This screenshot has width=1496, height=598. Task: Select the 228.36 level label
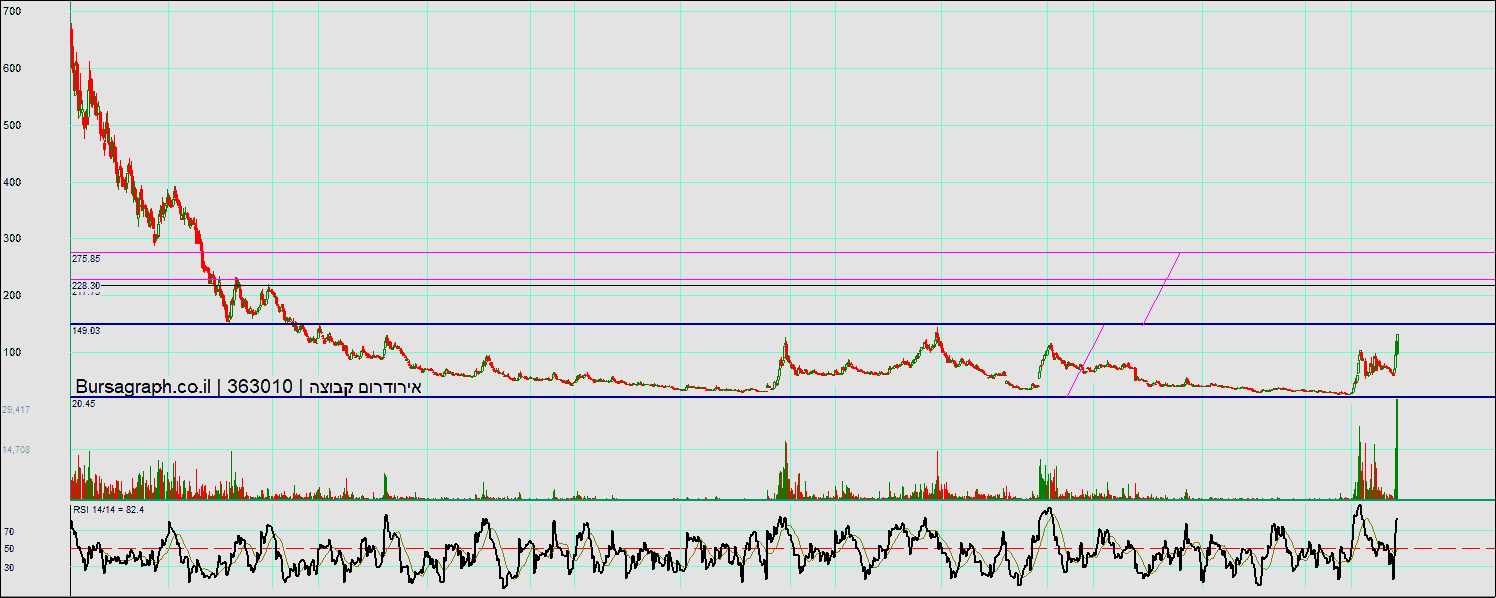(86, 285)
